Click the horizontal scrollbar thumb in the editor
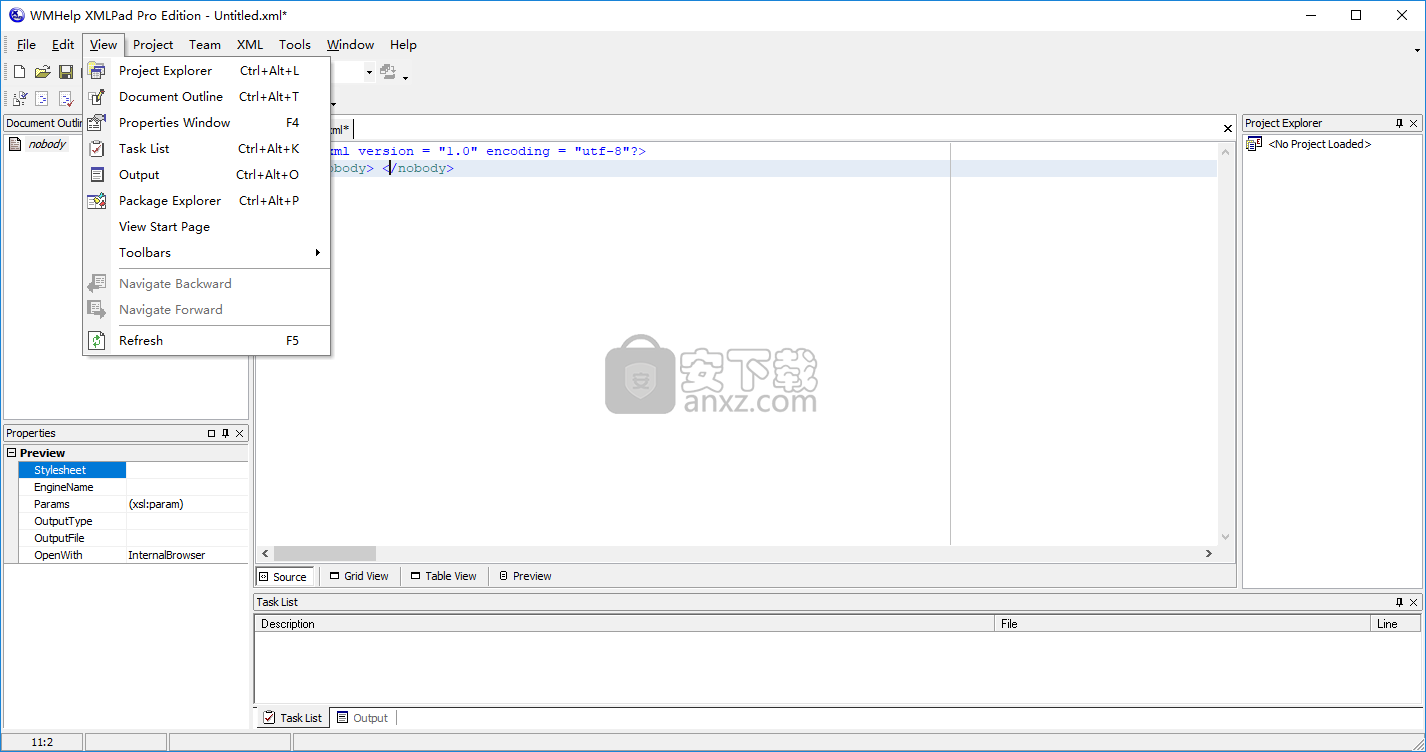 click(325, 553)
